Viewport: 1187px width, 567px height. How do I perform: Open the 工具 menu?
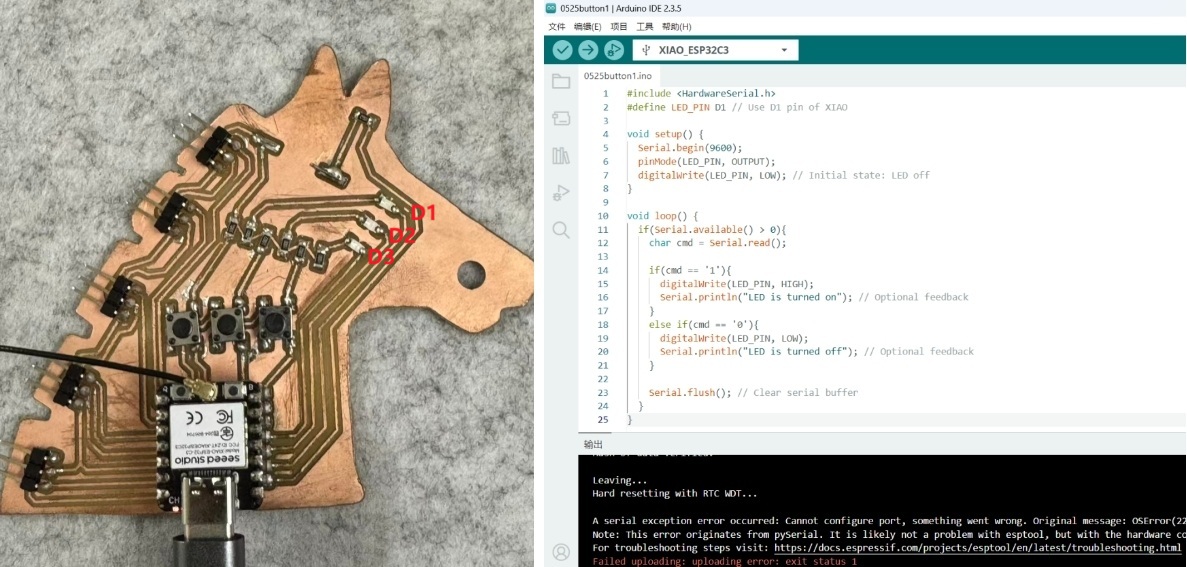(x=644, y=26)
